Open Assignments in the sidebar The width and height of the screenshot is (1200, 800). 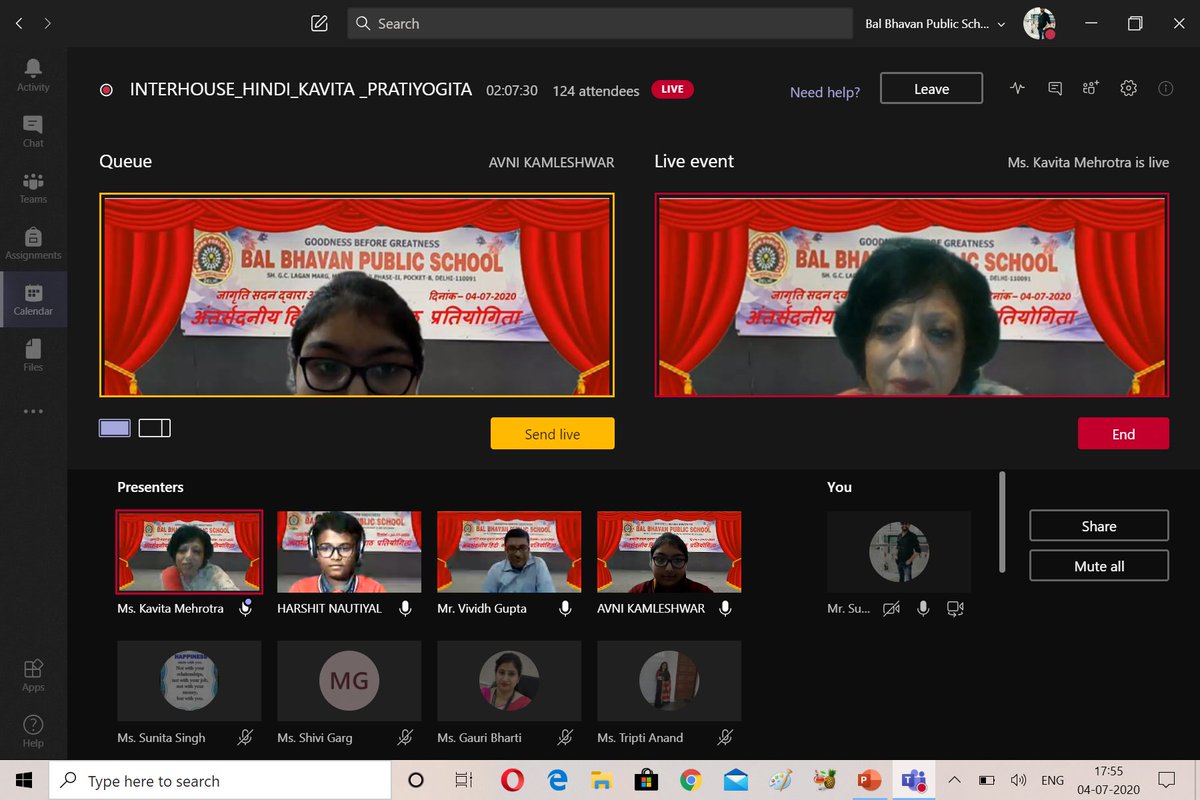coord(33,243)
